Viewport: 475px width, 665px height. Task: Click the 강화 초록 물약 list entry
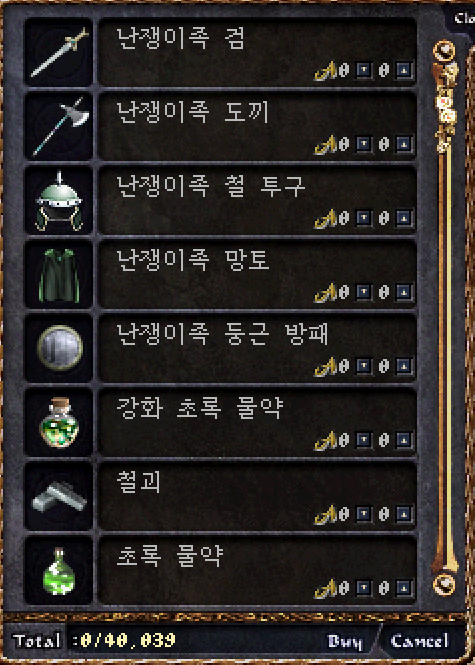coord(257,422)
